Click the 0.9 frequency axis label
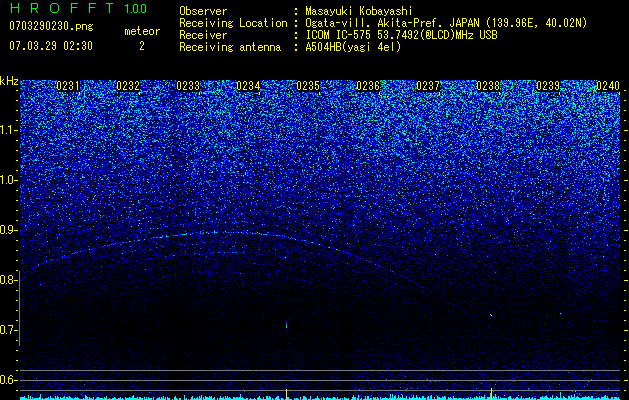The width and height of the screenshot is (629, 400). tap(9, 230)
